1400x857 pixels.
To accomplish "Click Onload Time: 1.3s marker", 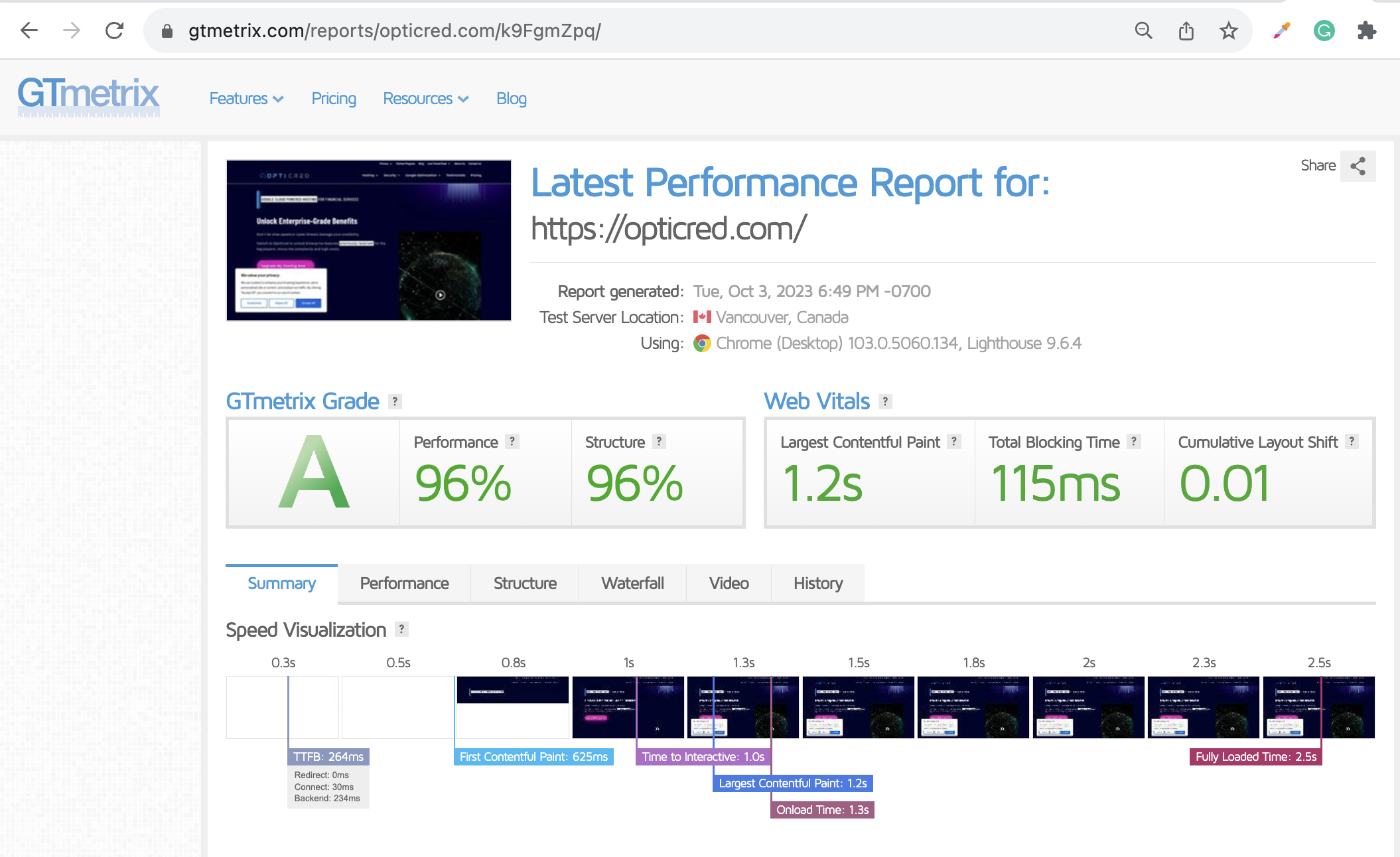I will tap(822, 810).
